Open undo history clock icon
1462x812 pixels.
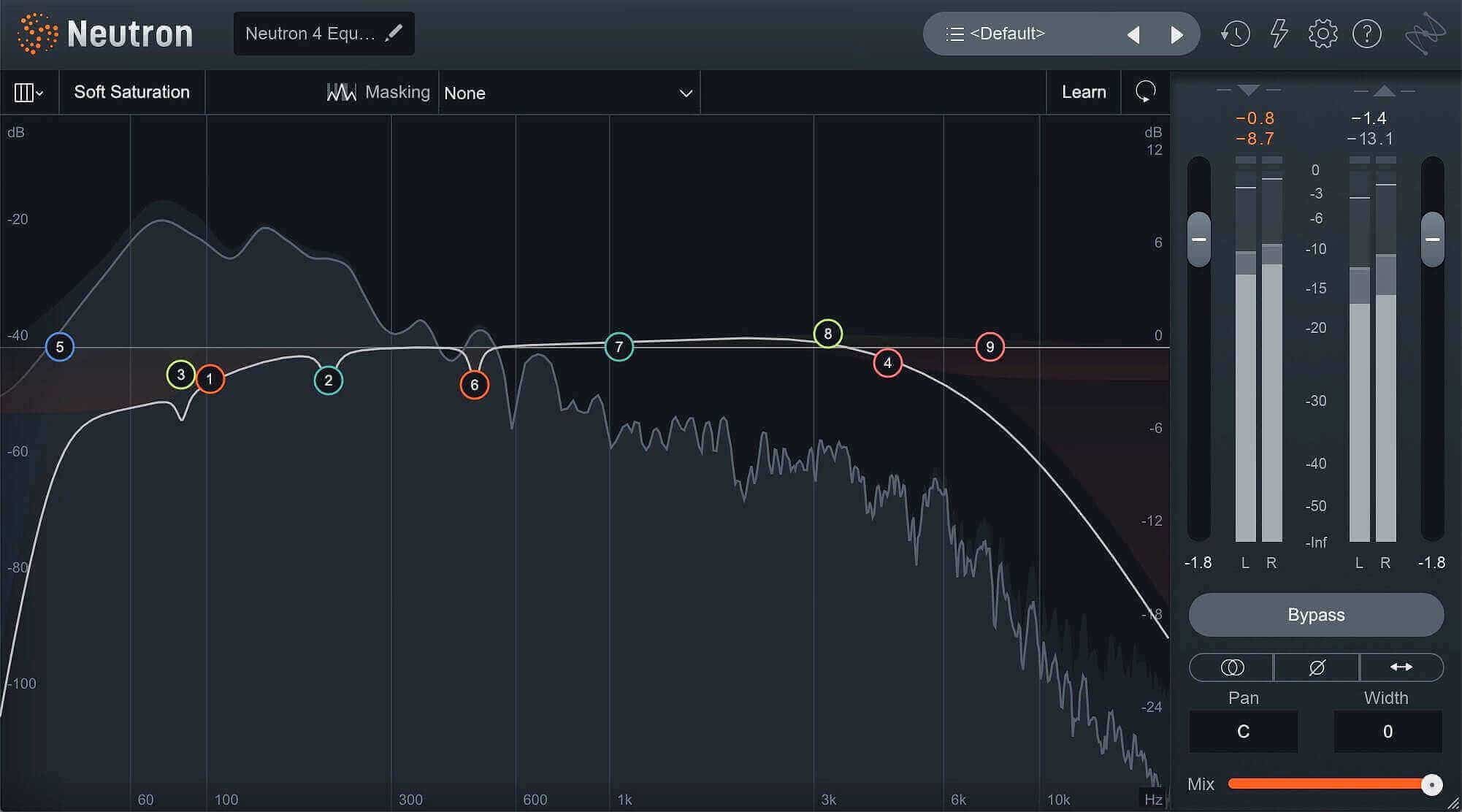(1235, 34)
